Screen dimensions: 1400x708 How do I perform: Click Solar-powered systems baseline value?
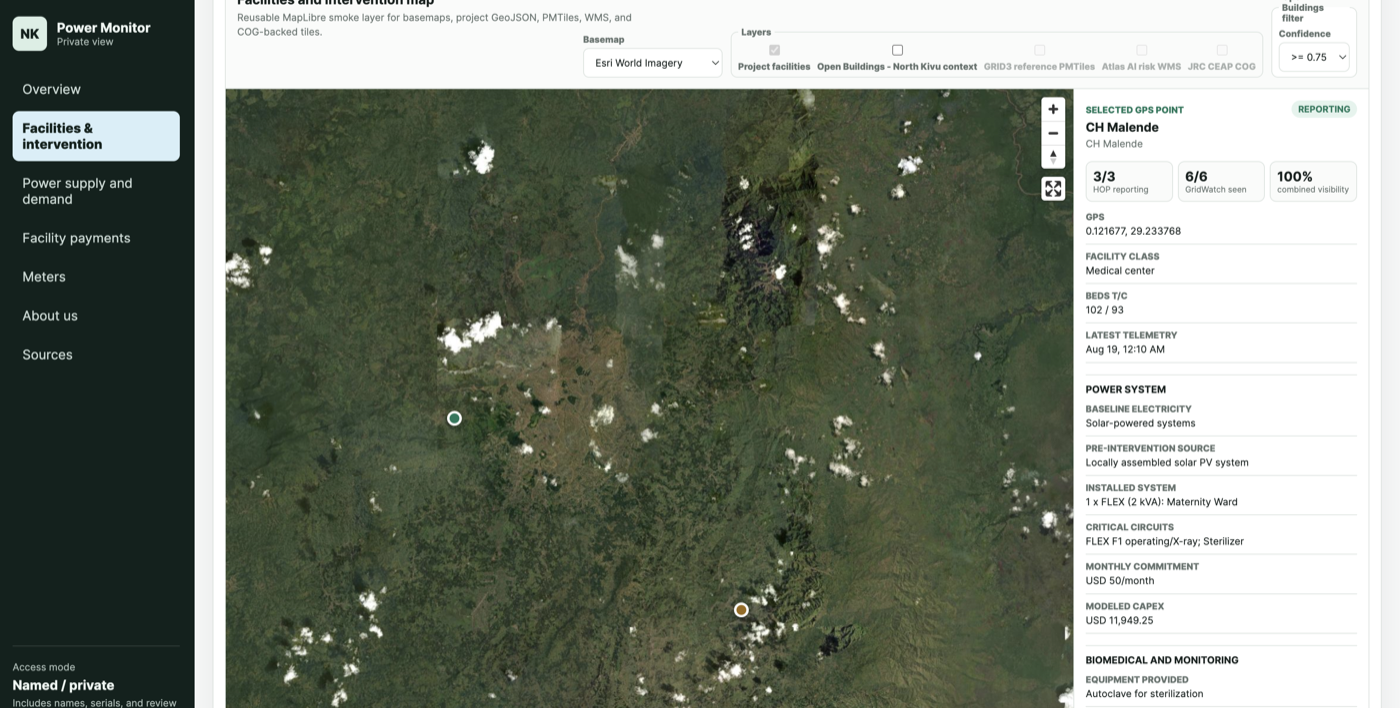click(x=1140, y=423)
